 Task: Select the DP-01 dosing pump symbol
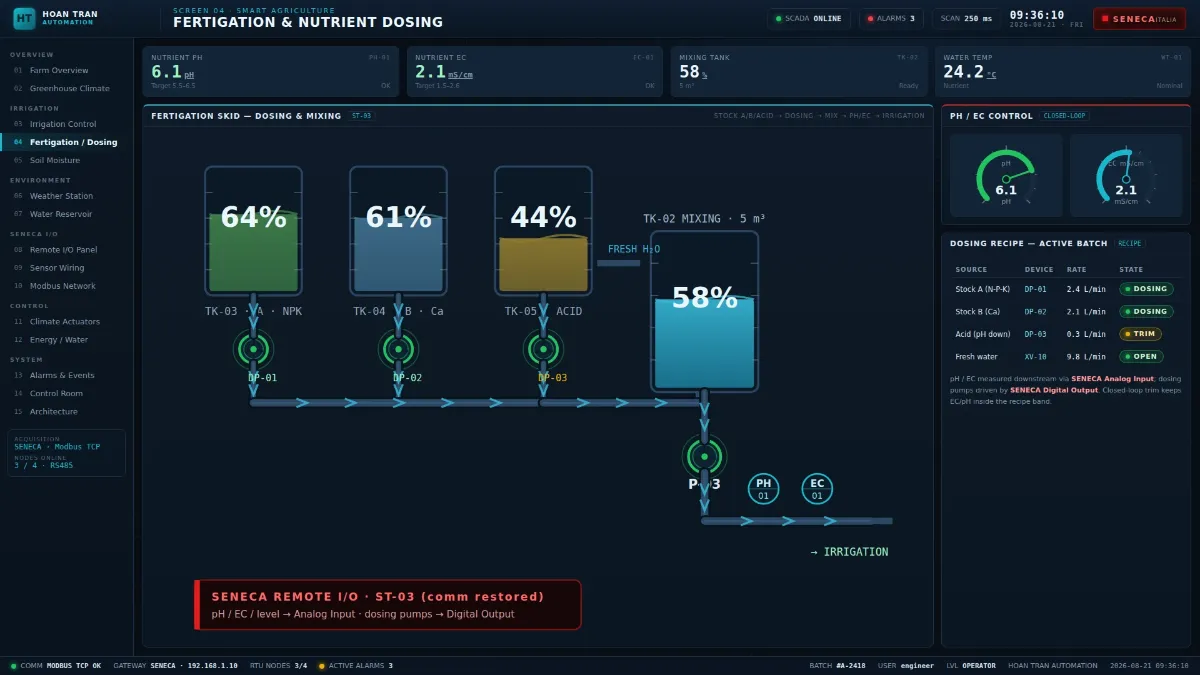(253, 349)
